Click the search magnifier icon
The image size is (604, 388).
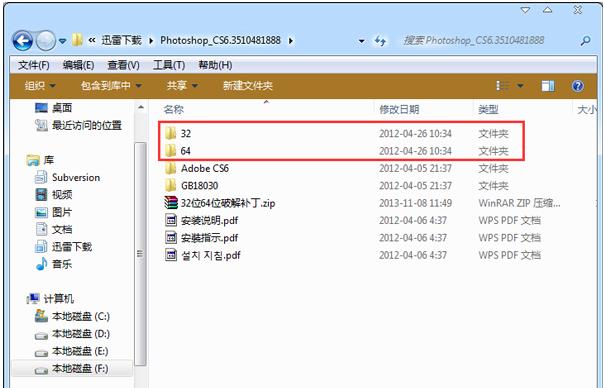tap(586, 40)
